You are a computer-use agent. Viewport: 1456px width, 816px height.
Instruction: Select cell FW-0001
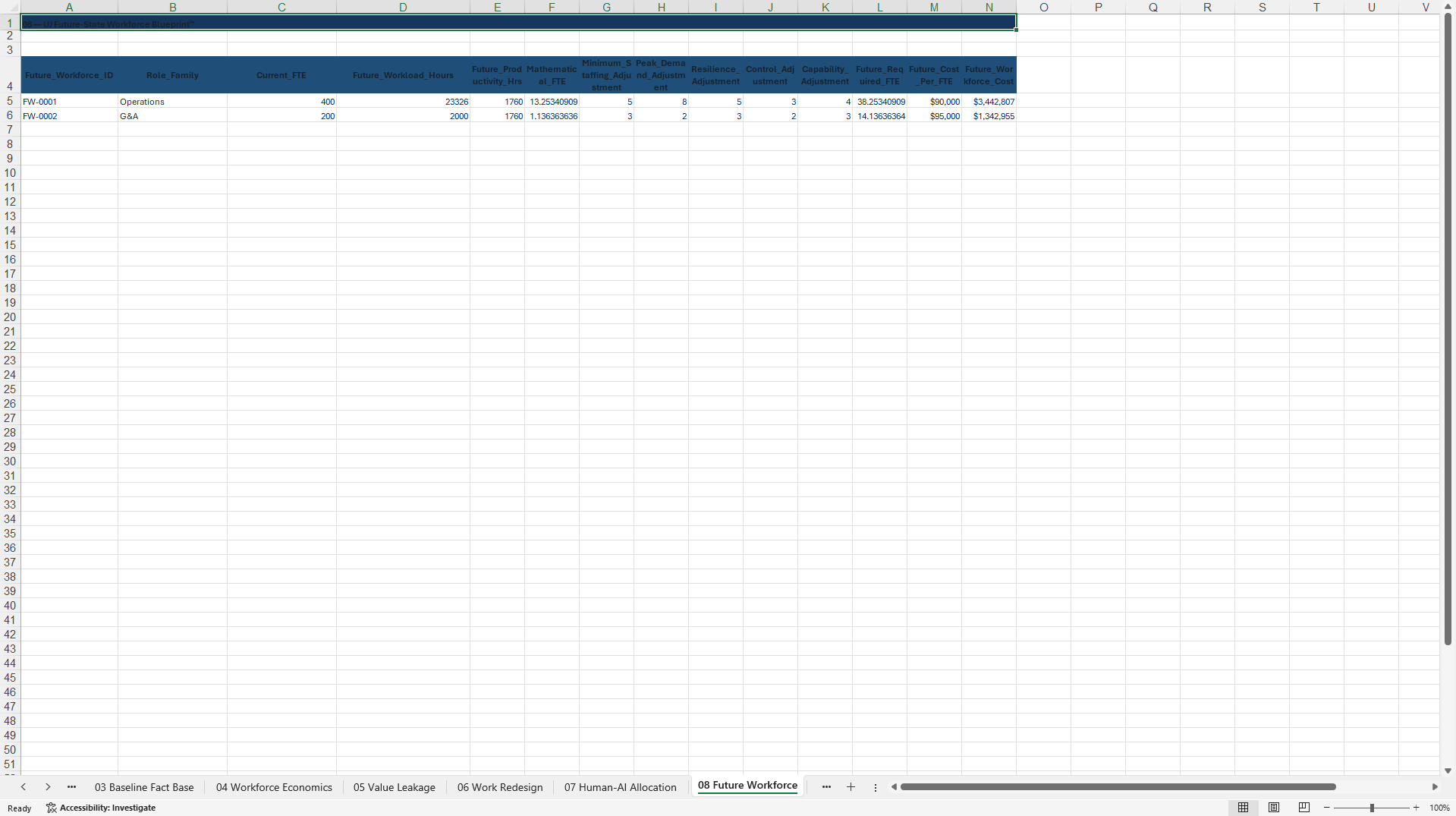pyautogui.click(x=69, y=101)
